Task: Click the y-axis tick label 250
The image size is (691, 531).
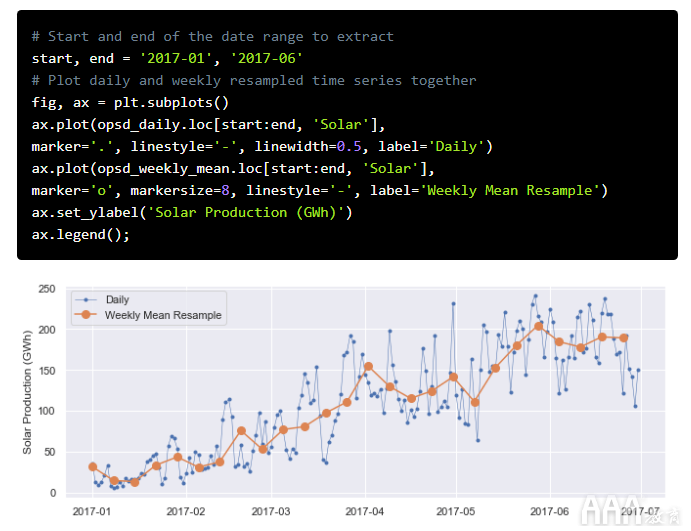Action: tap(47, 289)
